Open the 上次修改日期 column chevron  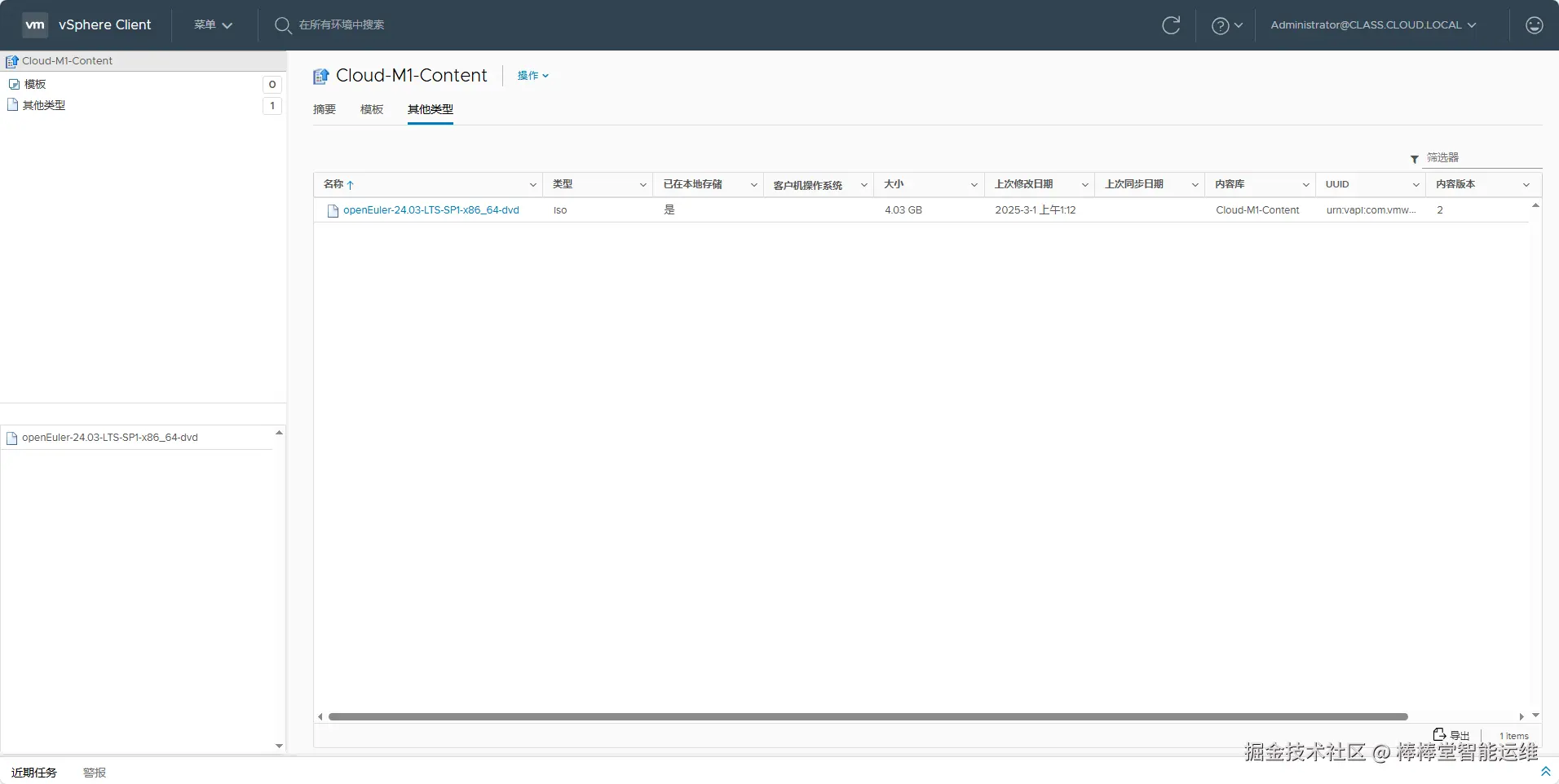[x=1085, y=185]
